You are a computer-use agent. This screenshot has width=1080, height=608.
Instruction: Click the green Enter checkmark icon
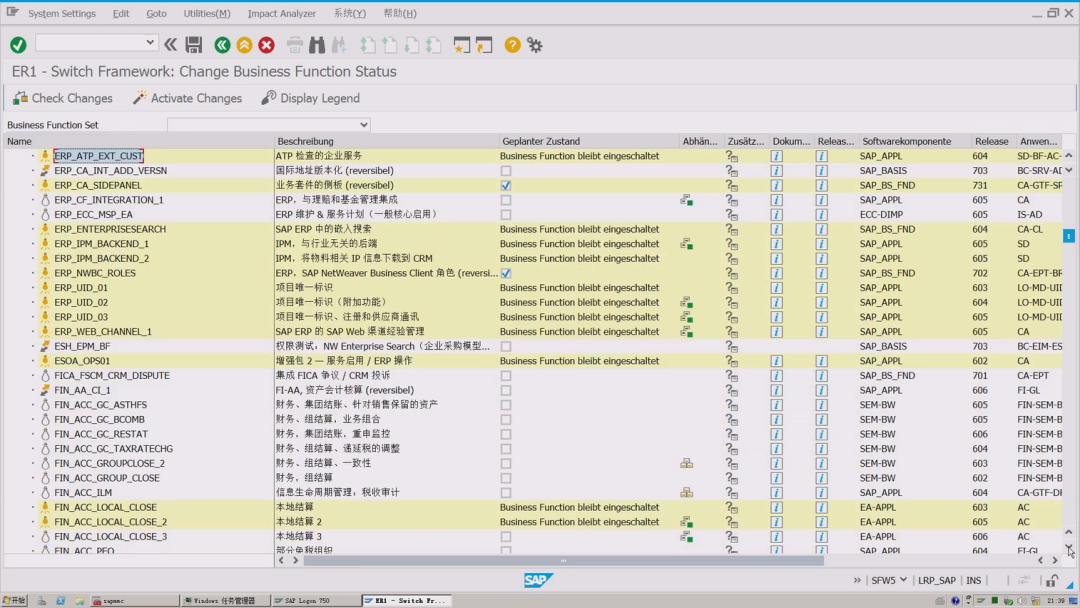[18, 45]
